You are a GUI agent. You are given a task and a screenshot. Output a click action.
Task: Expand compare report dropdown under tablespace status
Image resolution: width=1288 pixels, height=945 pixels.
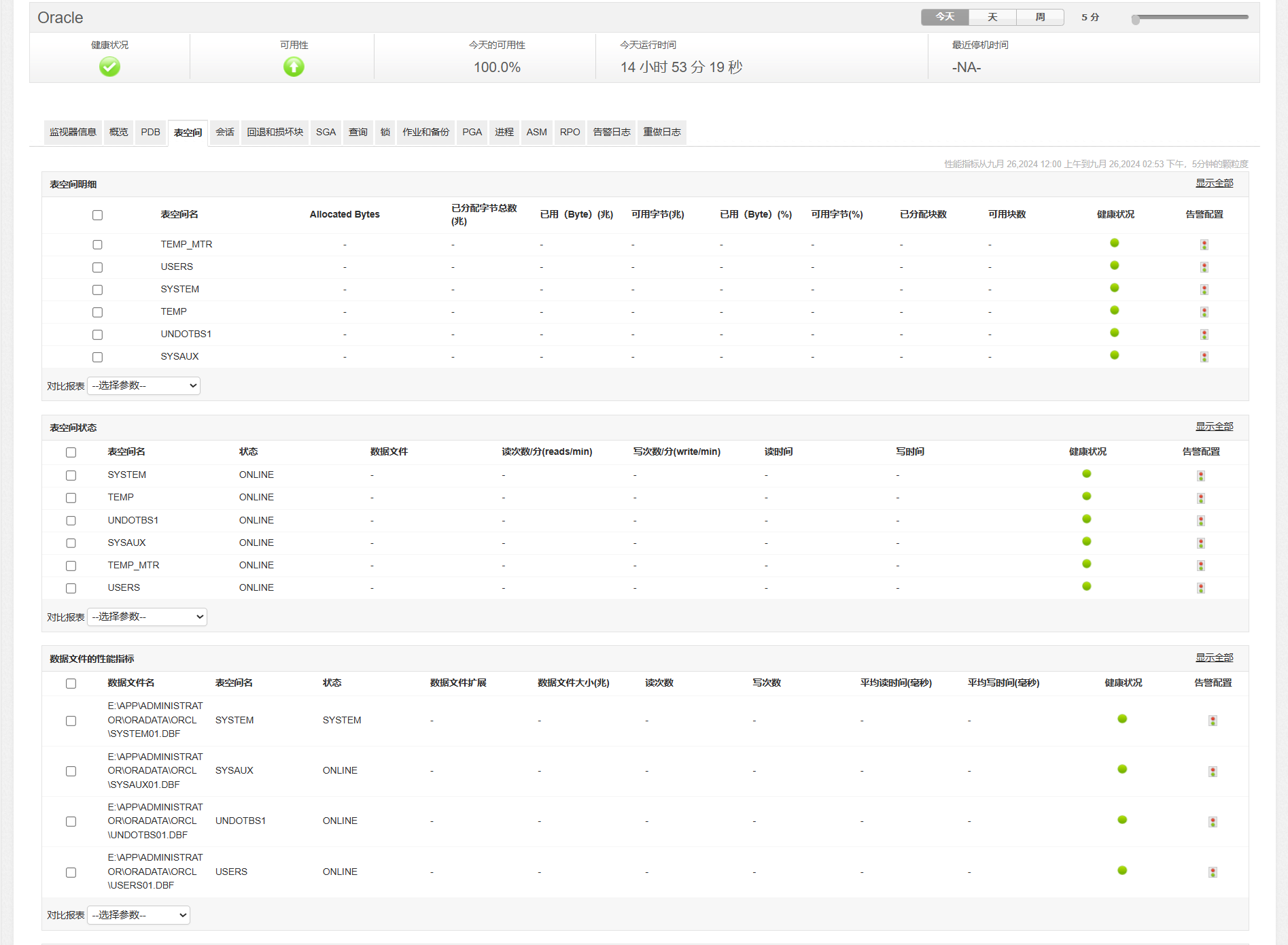pyautogui.click(x=147, y=617)
